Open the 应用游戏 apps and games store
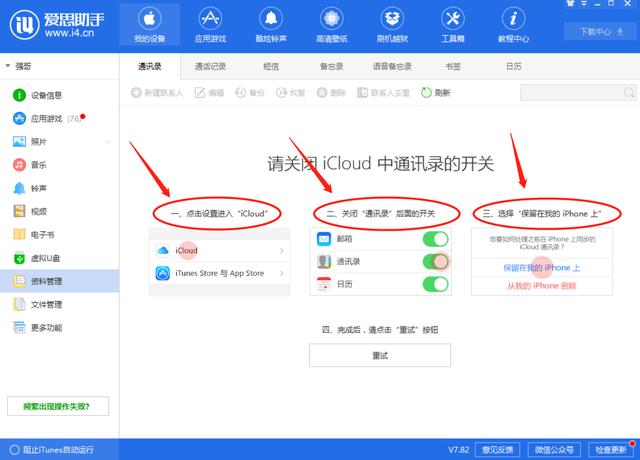Image resolution: width=640 pixels, height=460 pixels. click(210, 24)
